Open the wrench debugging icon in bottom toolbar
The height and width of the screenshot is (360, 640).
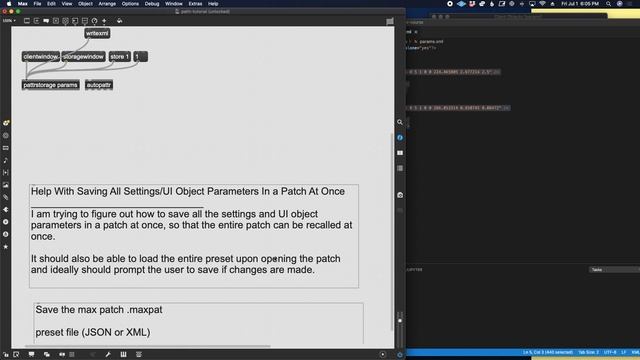[108, 355]
